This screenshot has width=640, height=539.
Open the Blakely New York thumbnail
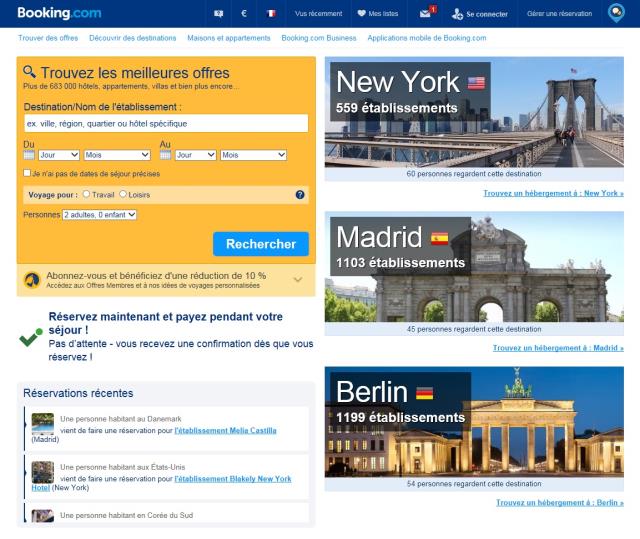tap(43, 472)
